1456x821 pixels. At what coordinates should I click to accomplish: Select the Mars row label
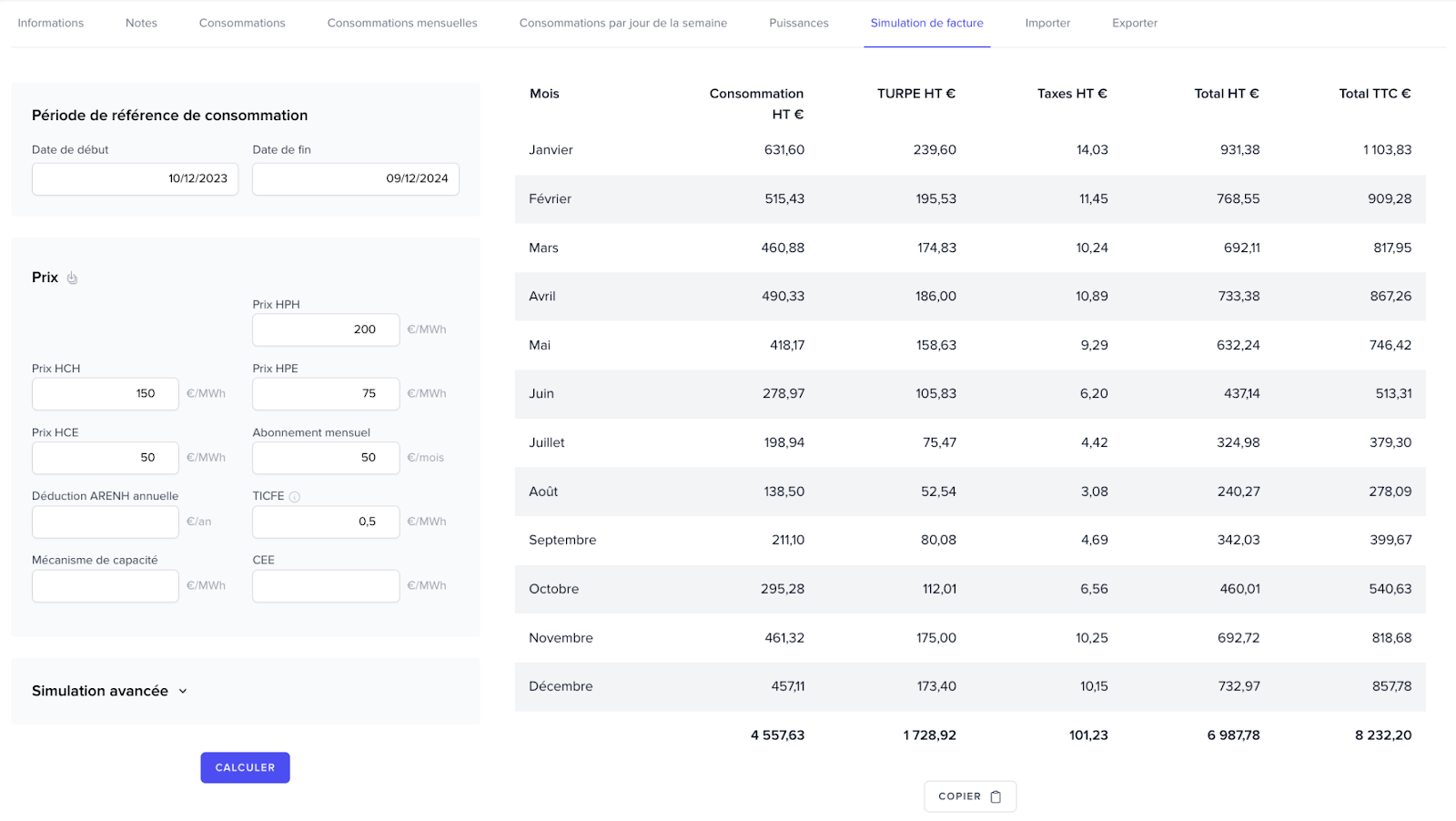tap(543, 248)
